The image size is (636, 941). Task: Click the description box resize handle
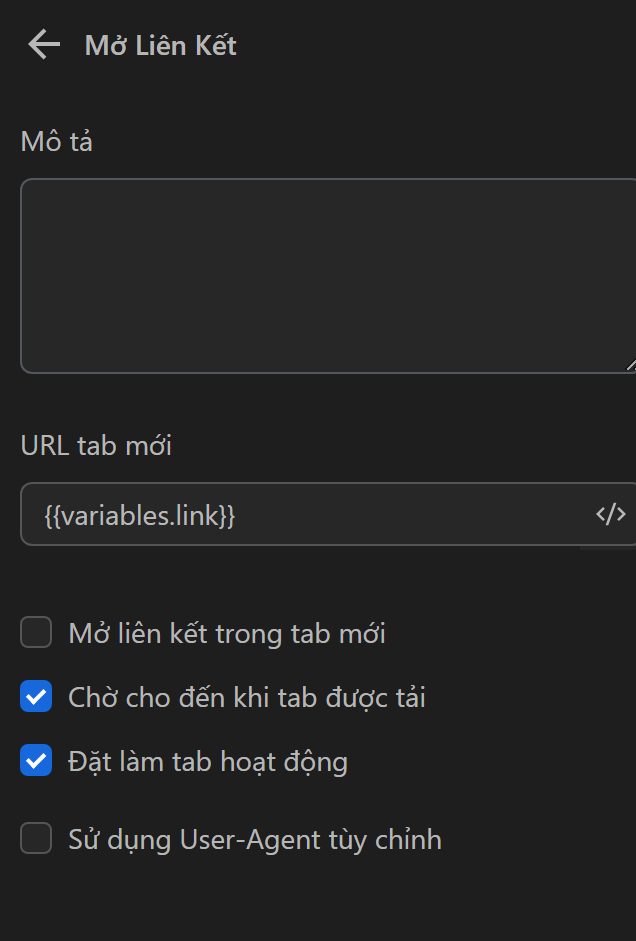coord(630,366)
